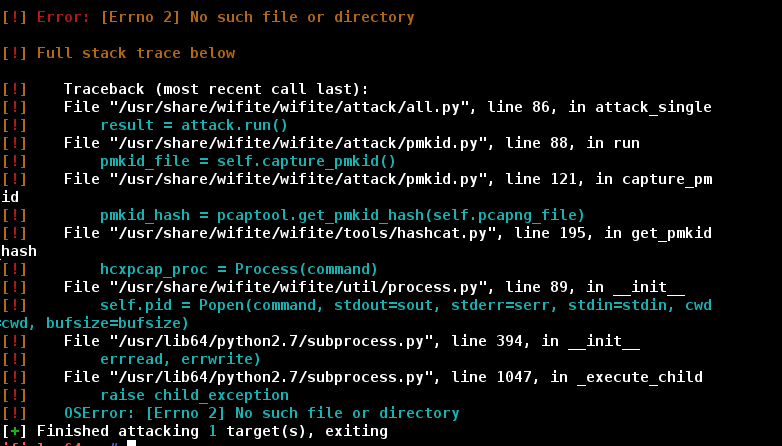Click the "Finished attacking 1 target(s), exiting" message
Screen dimensions: 782x446
point(212,431)
